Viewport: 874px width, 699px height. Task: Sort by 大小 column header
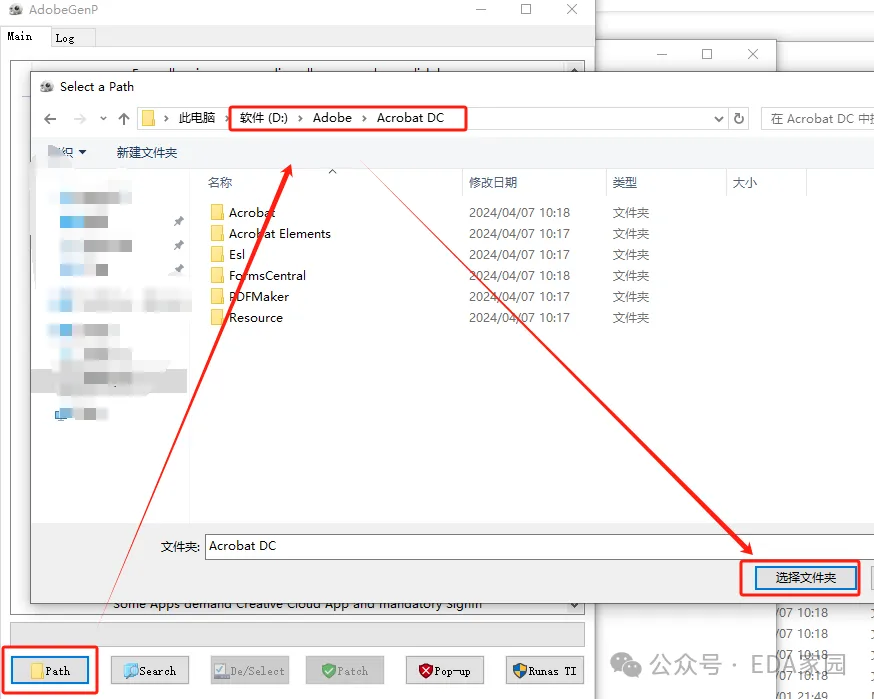coord(745,182)
